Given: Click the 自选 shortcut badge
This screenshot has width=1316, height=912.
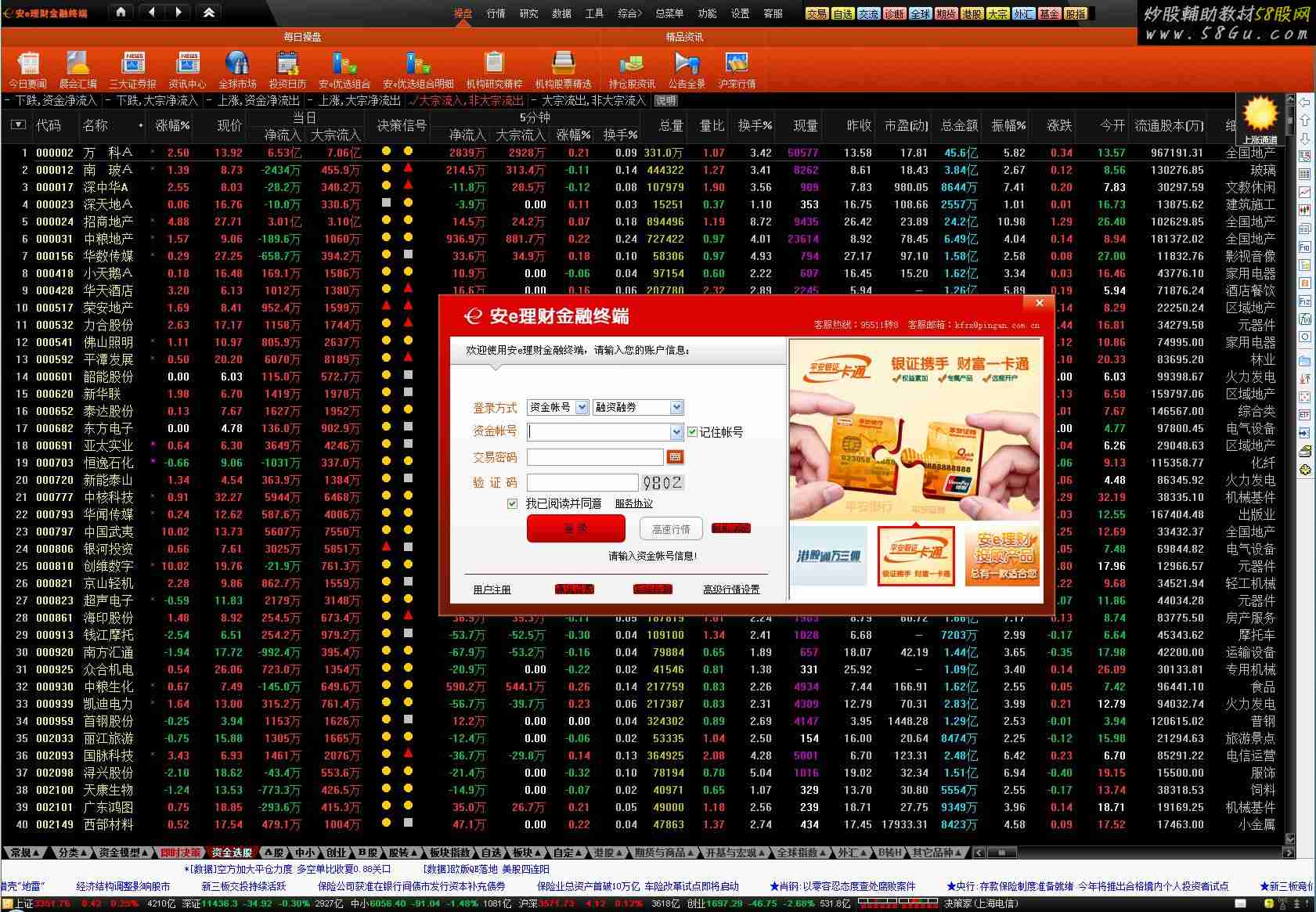Looking at the screenshot, I should [842, 13].
